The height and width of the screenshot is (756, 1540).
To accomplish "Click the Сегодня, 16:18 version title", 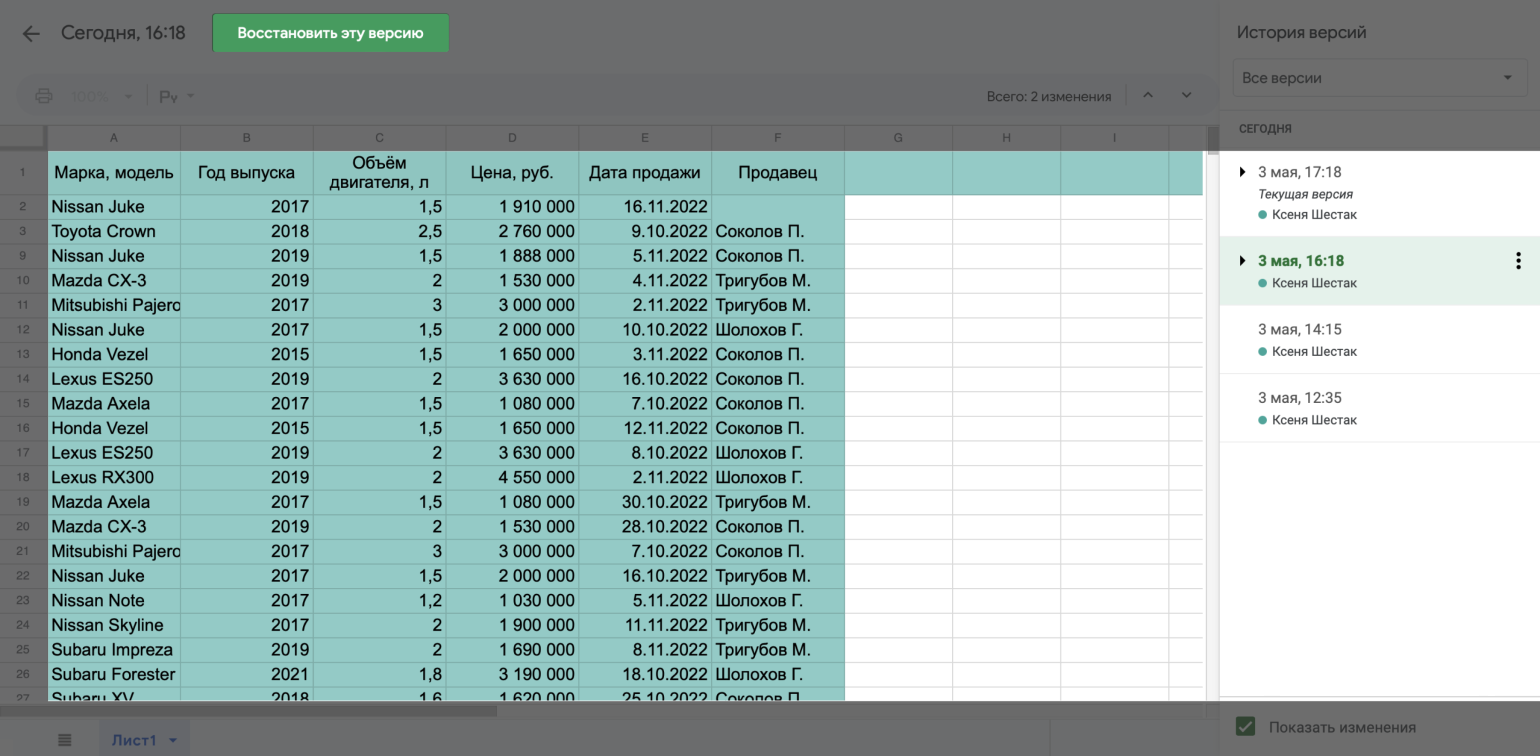I will click(x=123, y=33).
